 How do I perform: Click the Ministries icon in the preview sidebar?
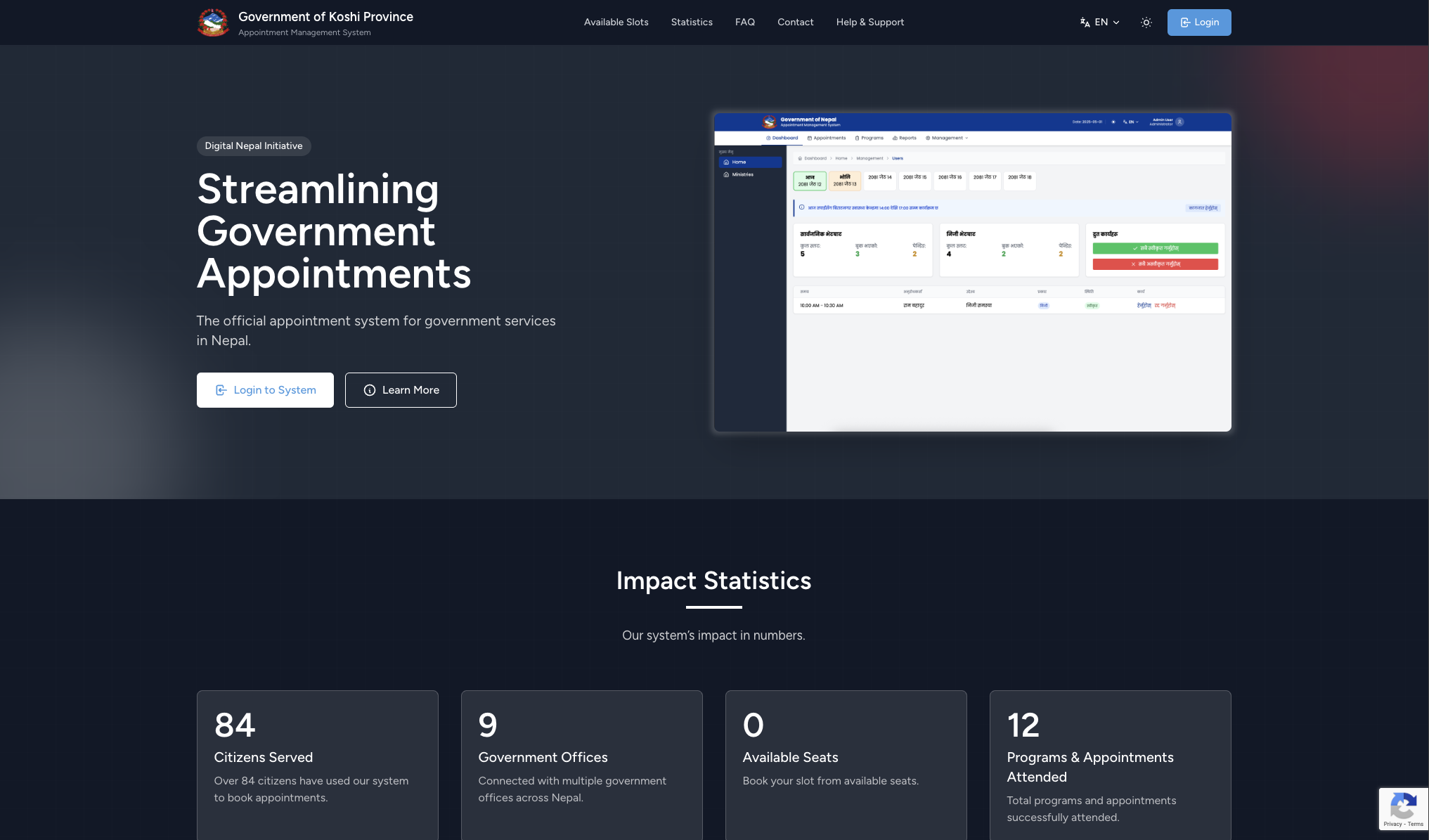726,175
